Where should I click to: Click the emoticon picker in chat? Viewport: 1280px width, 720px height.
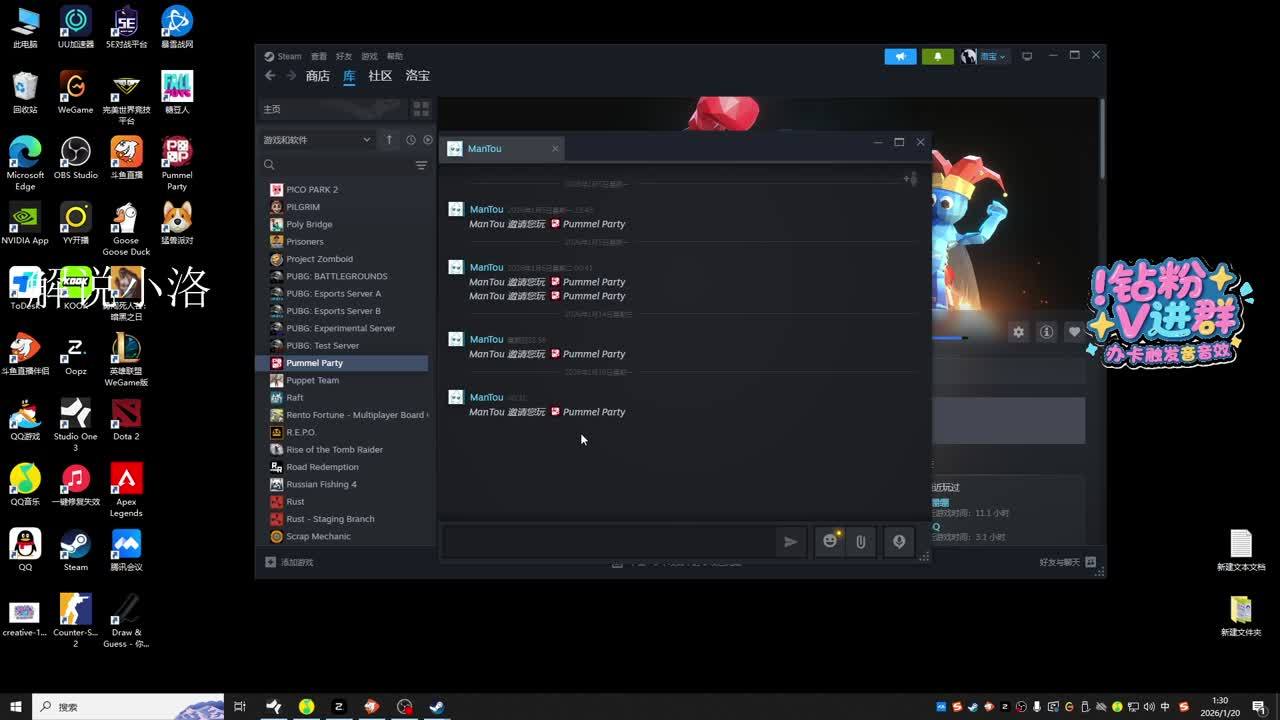pyautogui.click(x=829, y=541)
